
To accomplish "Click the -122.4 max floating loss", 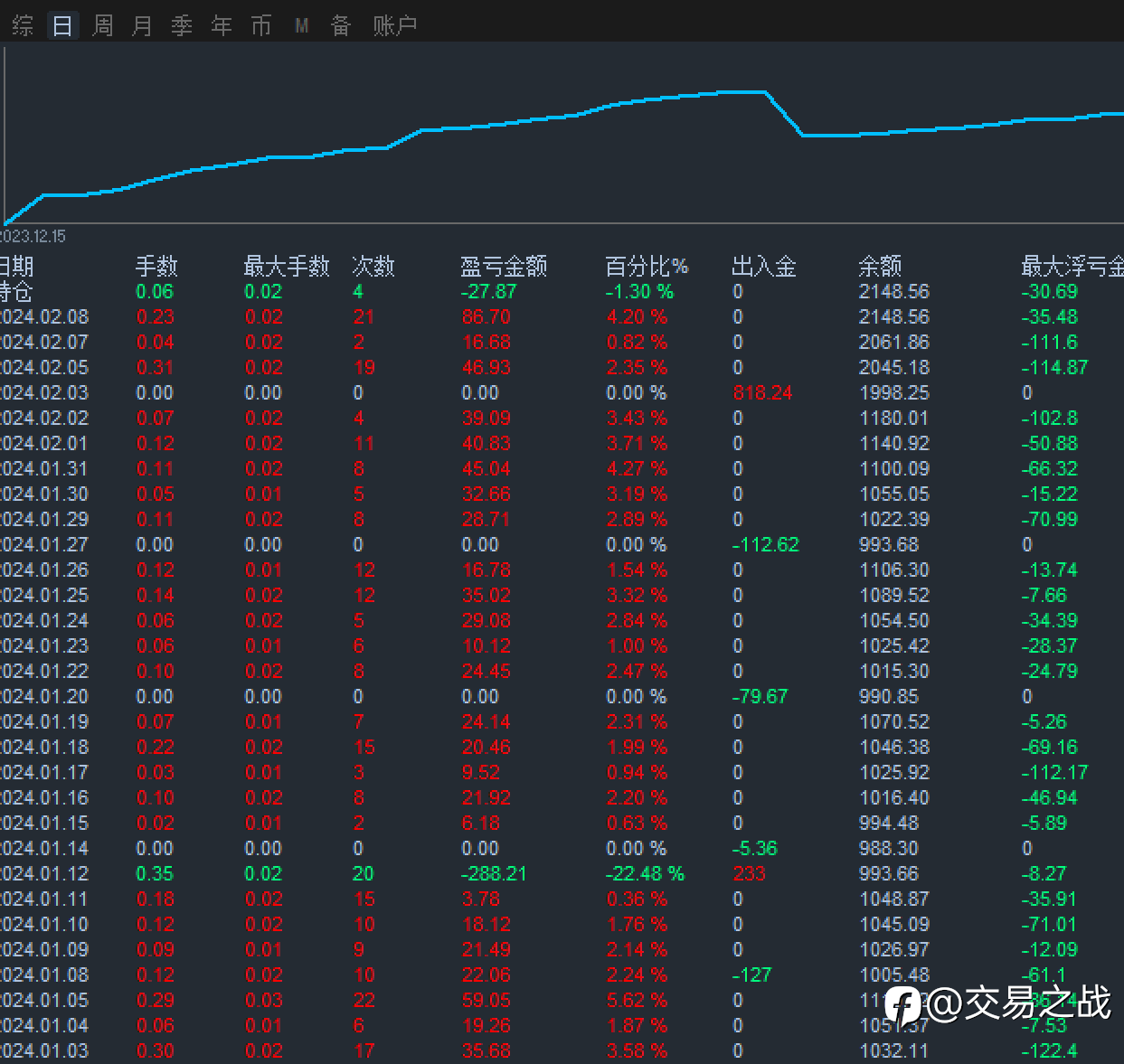I will tap(1050, 1051).
